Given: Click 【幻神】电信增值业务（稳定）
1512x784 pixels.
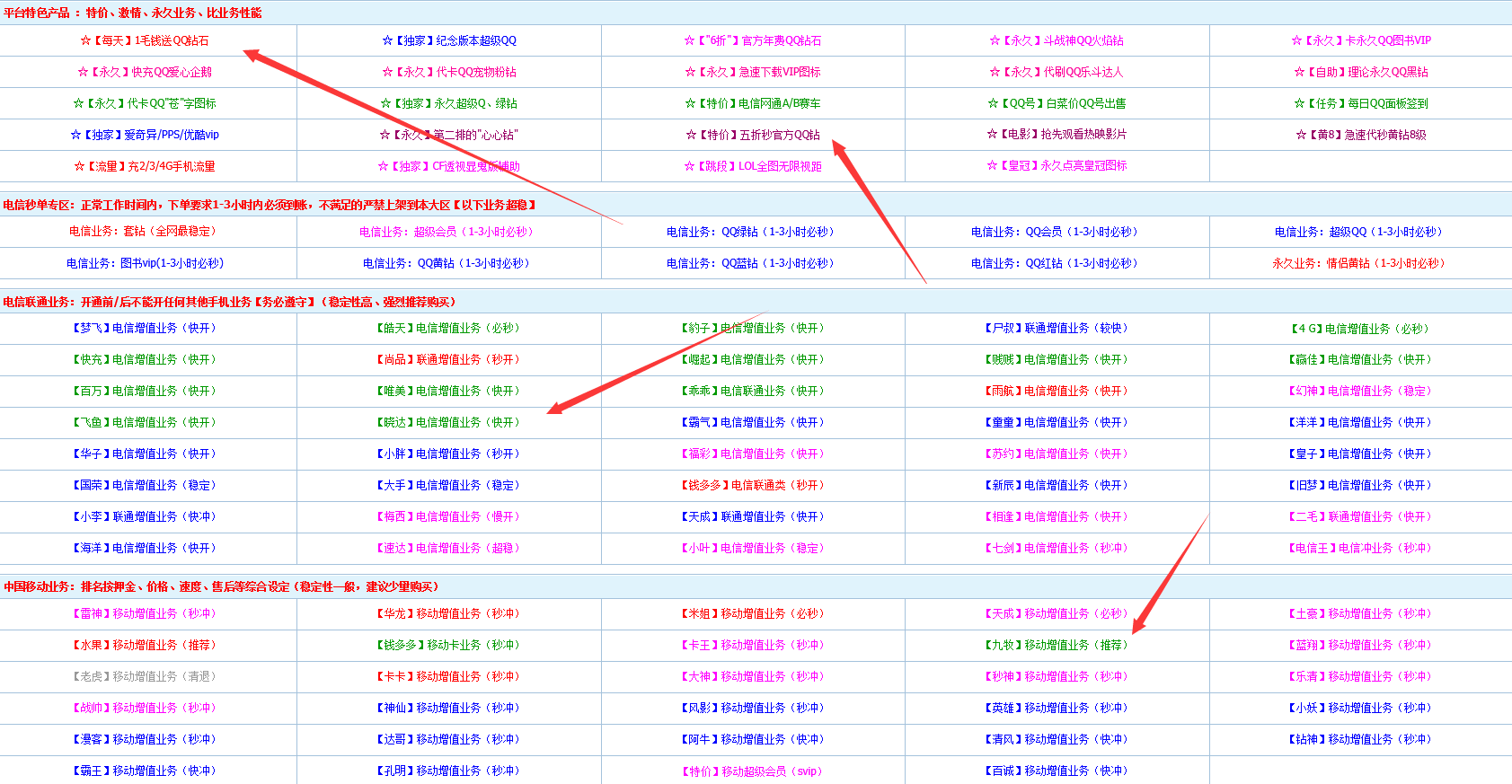Looking at the screenshot, I should click(1360, 391).
